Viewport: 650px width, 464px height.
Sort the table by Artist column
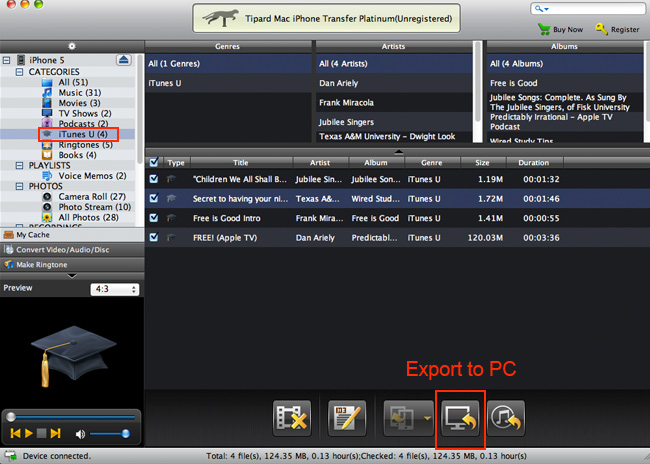[320, 163]
